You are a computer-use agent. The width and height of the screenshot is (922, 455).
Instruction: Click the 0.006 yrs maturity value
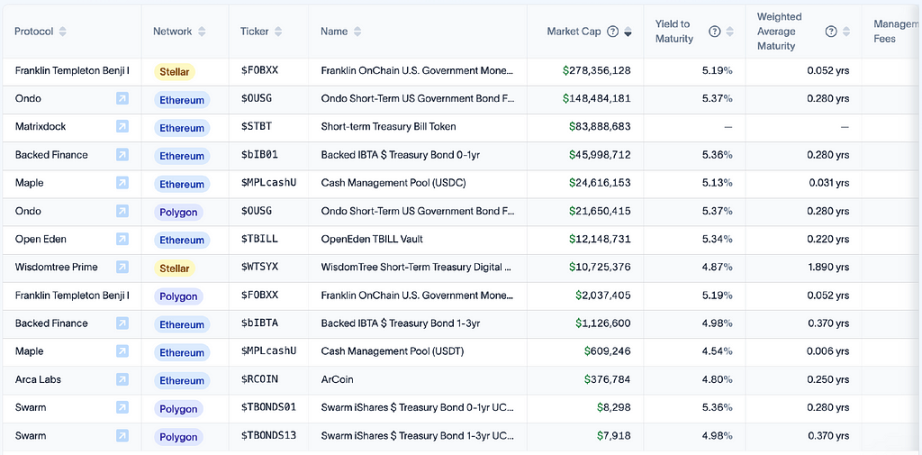tap(828, 351)
